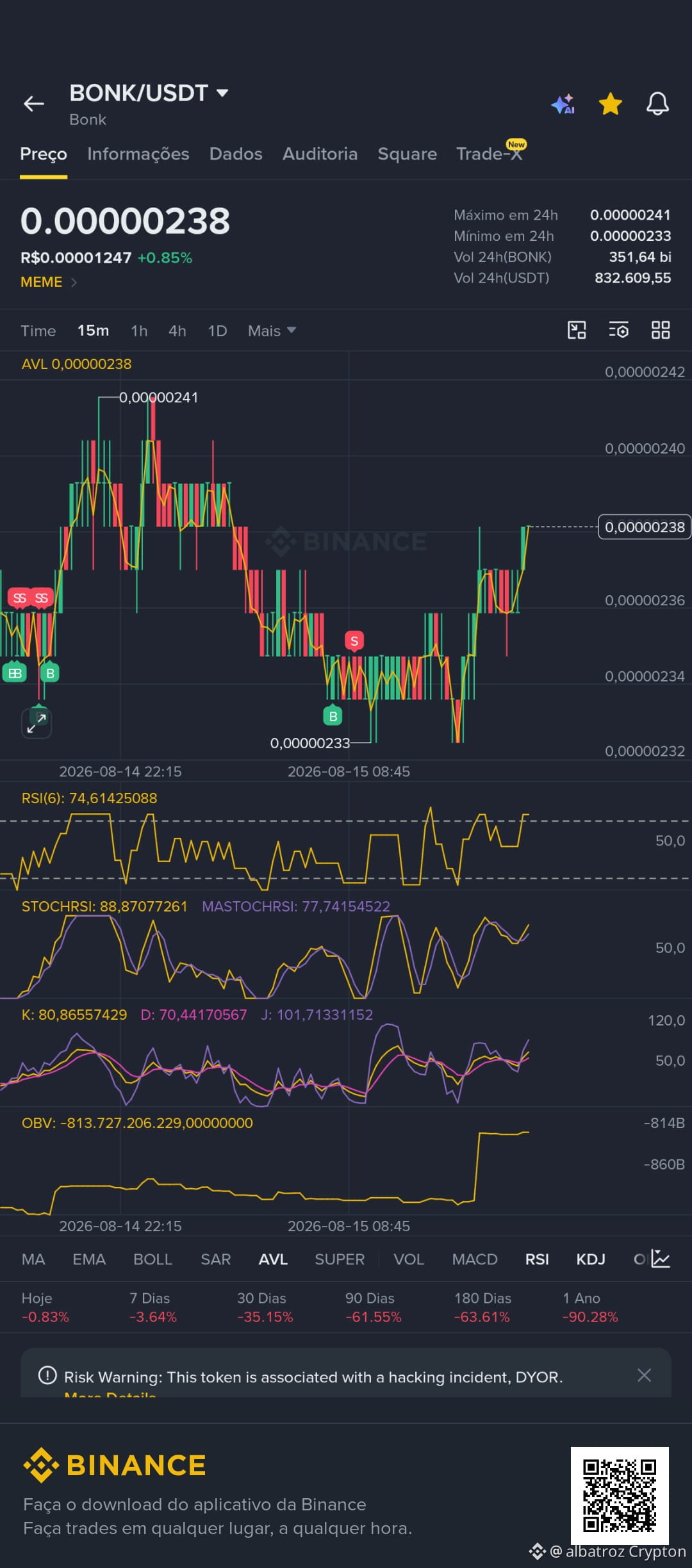
Task: Tap the green BB buy marker
Action: tap(15, 673)
